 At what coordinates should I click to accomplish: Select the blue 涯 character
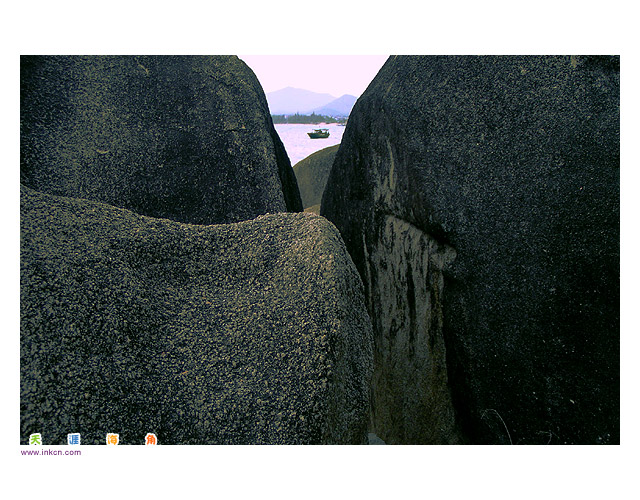click(x=74, y=439)
